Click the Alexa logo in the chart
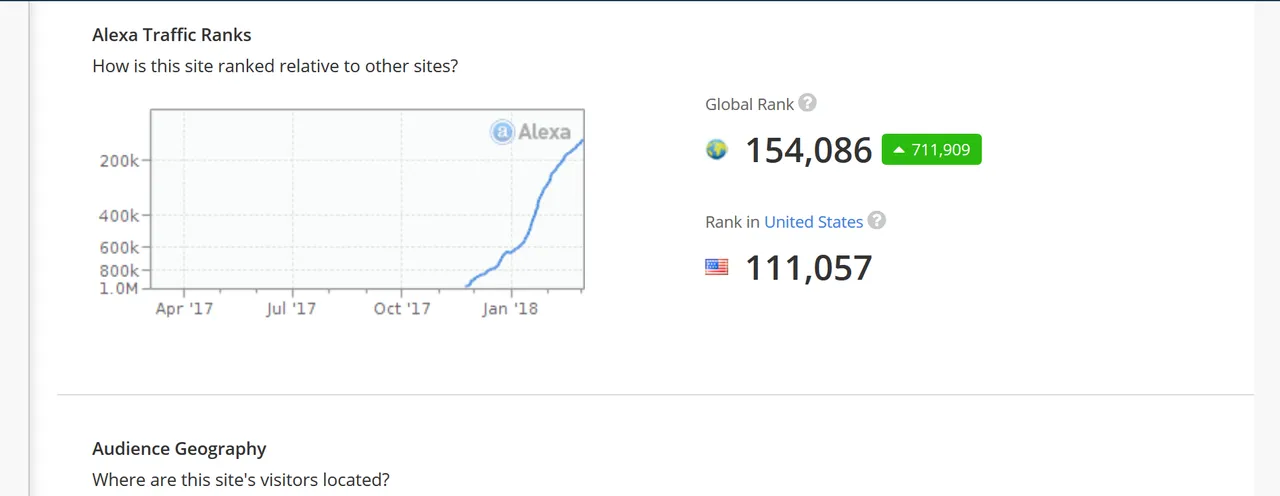The width and height of the screenshot is (1280, 496). (531, 131)
